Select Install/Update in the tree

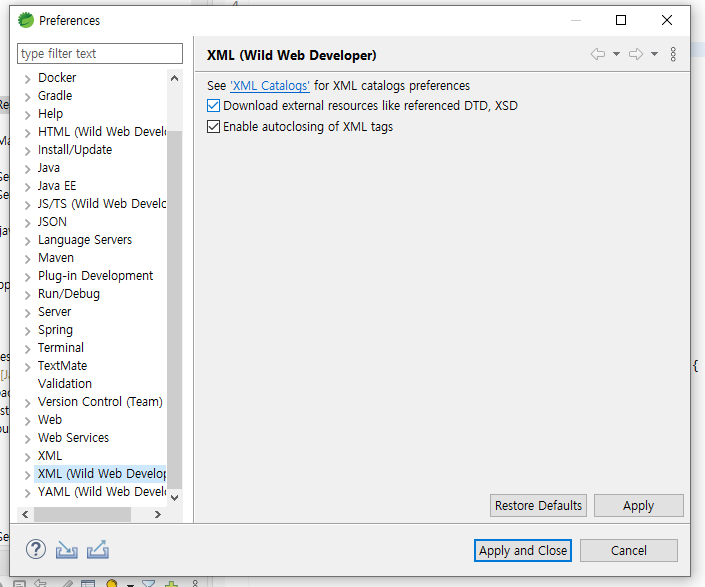[75, 150]
